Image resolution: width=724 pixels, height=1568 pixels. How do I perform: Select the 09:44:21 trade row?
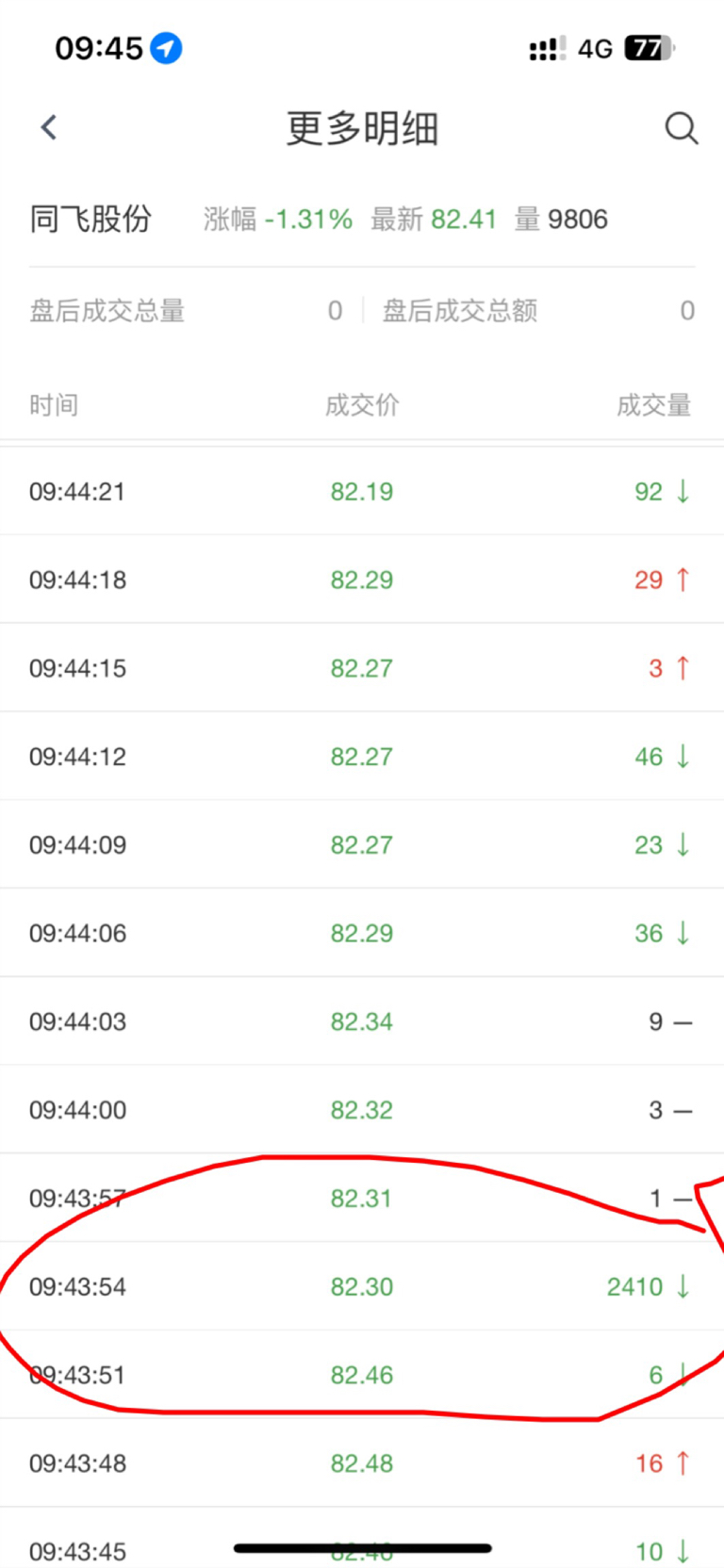(362, 491)
